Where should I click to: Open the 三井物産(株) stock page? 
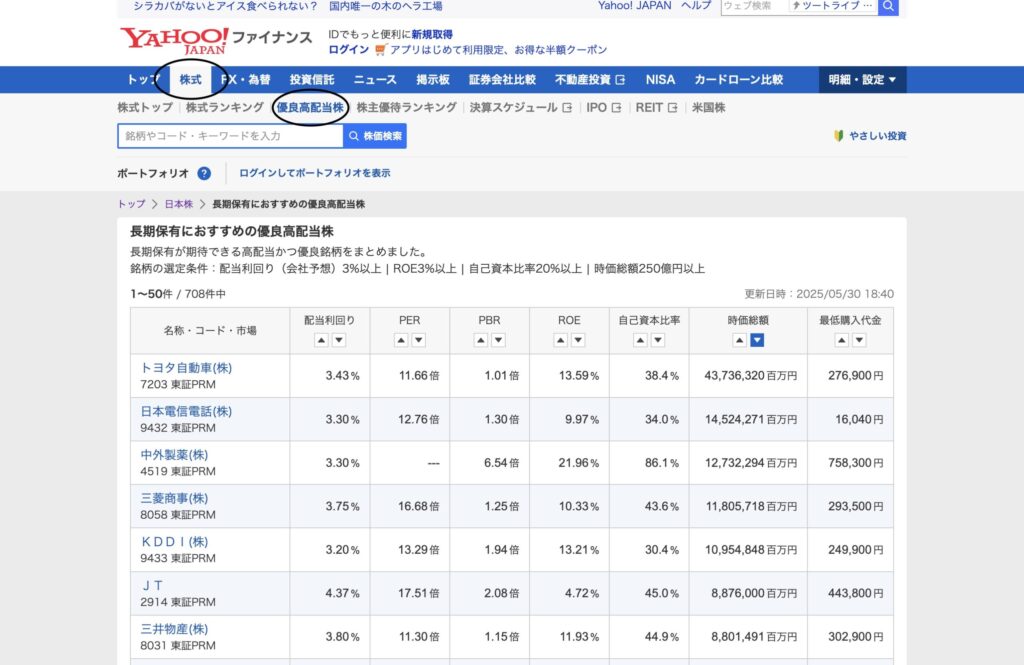tap(174, 629)
